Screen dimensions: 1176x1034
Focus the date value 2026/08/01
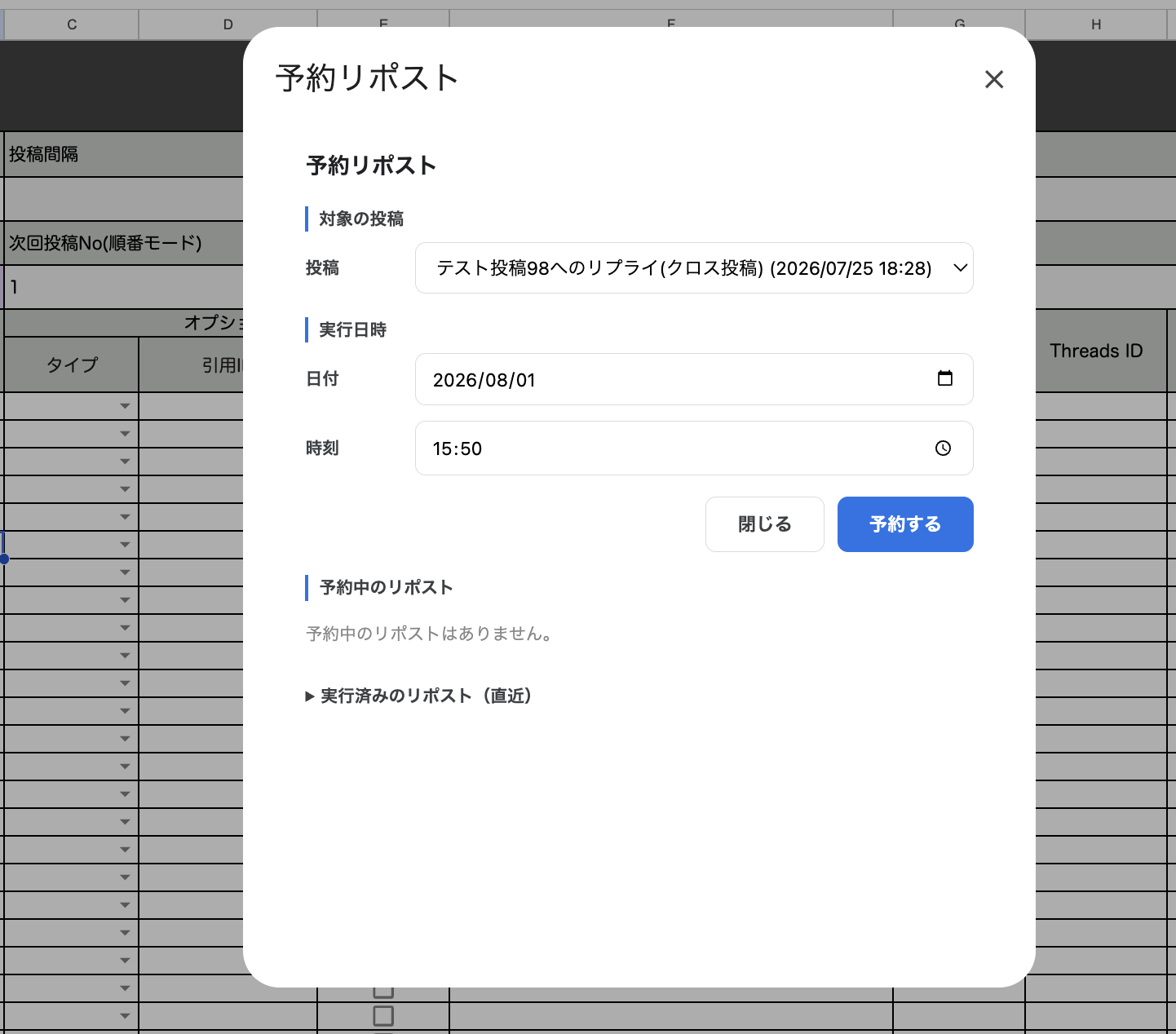[484, 380]
